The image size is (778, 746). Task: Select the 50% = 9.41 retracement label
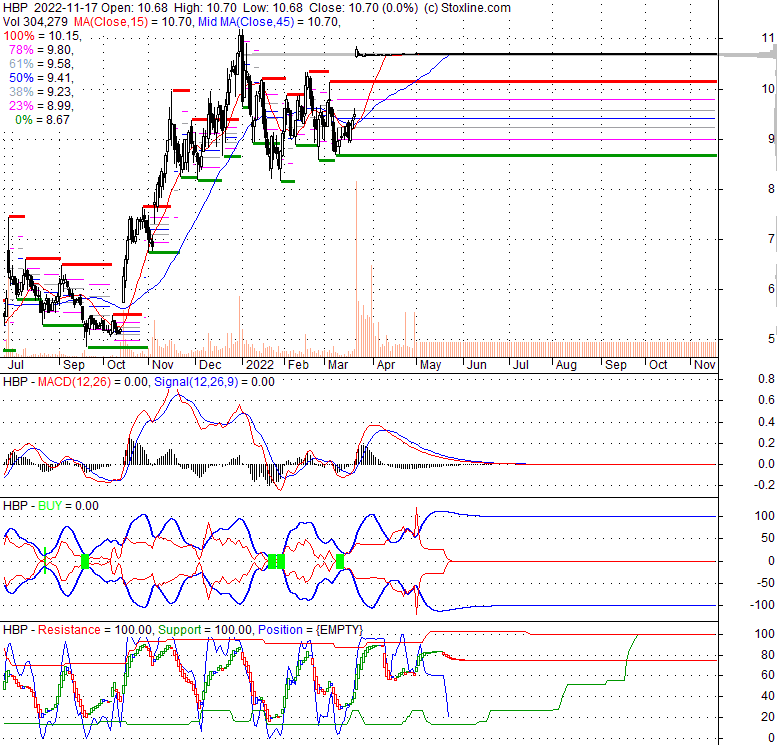pyautogui.click(x=42, y=77)
